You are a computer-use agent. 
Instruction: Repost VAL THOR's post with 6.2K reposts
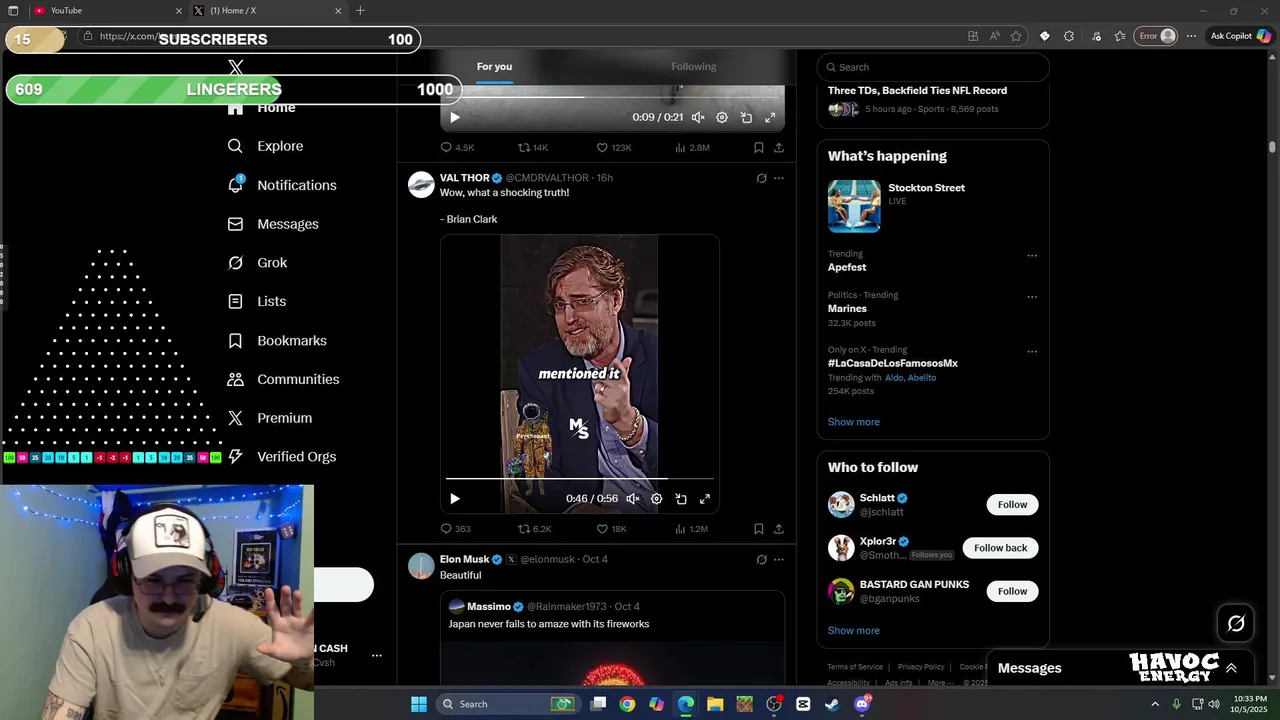click(534, 529)
